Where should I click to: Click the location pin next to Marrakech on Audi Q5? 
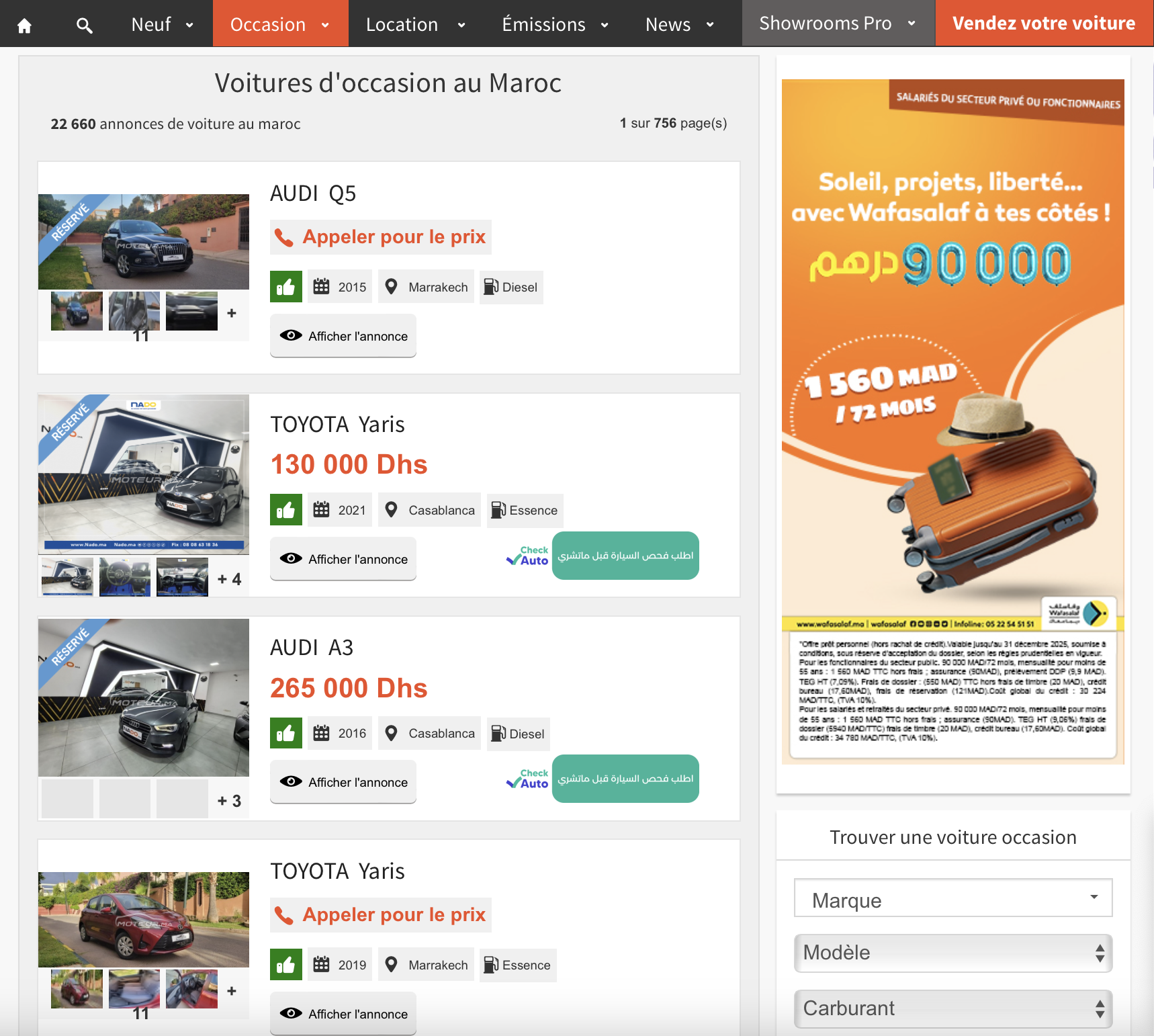pos(391,287)
